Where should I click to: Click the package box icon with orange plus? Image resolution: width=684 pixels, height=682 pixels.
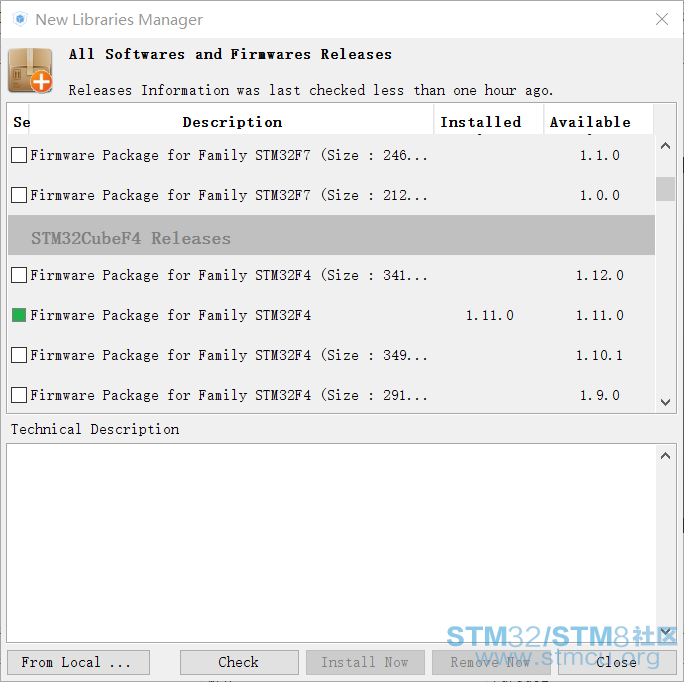coord(30,70)
